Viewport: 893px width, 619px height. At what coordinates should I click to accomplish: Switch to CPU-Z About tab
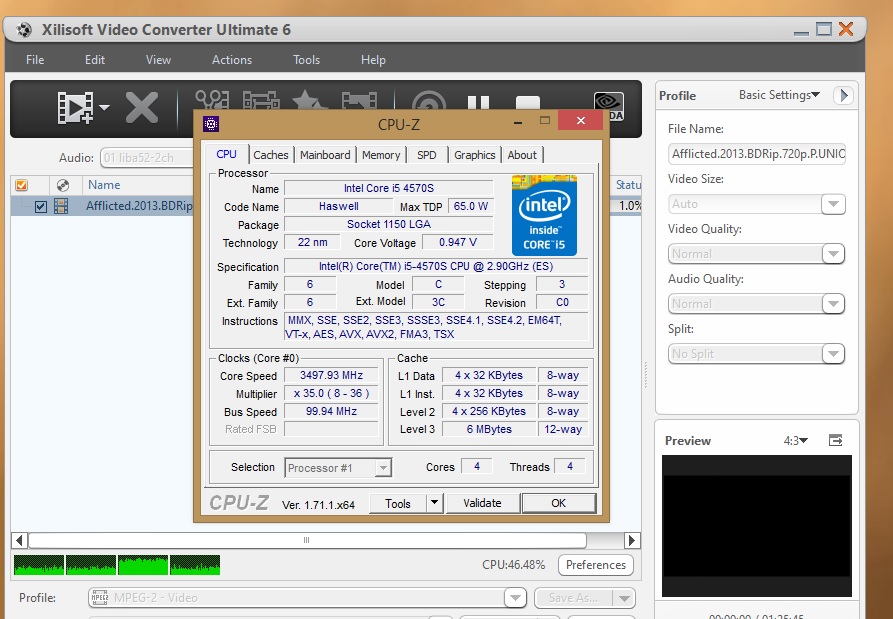pyautogui.click(x=522, y=155)
